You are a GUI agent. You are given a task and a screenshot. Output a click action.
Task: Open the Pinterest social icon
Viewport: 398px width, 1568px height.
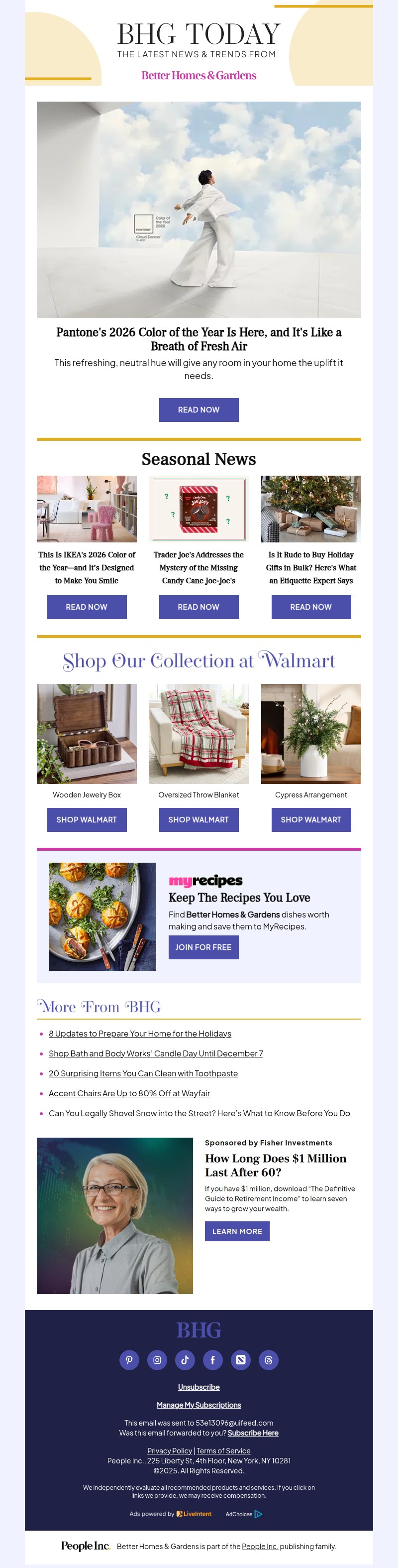click(x=129, y=1360)
